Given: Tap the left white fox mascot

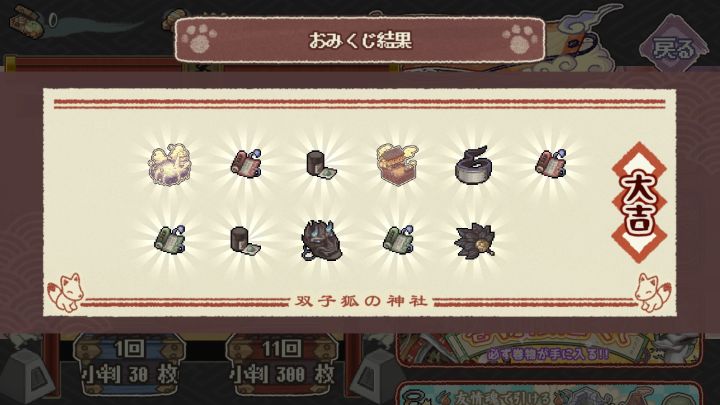Looking at the screenshot, I should tap(66, 292).
